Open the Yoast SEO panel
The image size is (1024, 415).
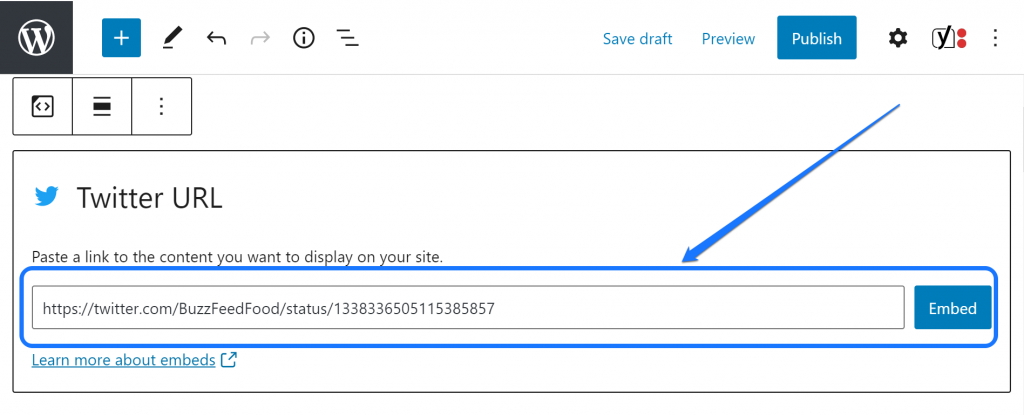(x=947, y=38)
